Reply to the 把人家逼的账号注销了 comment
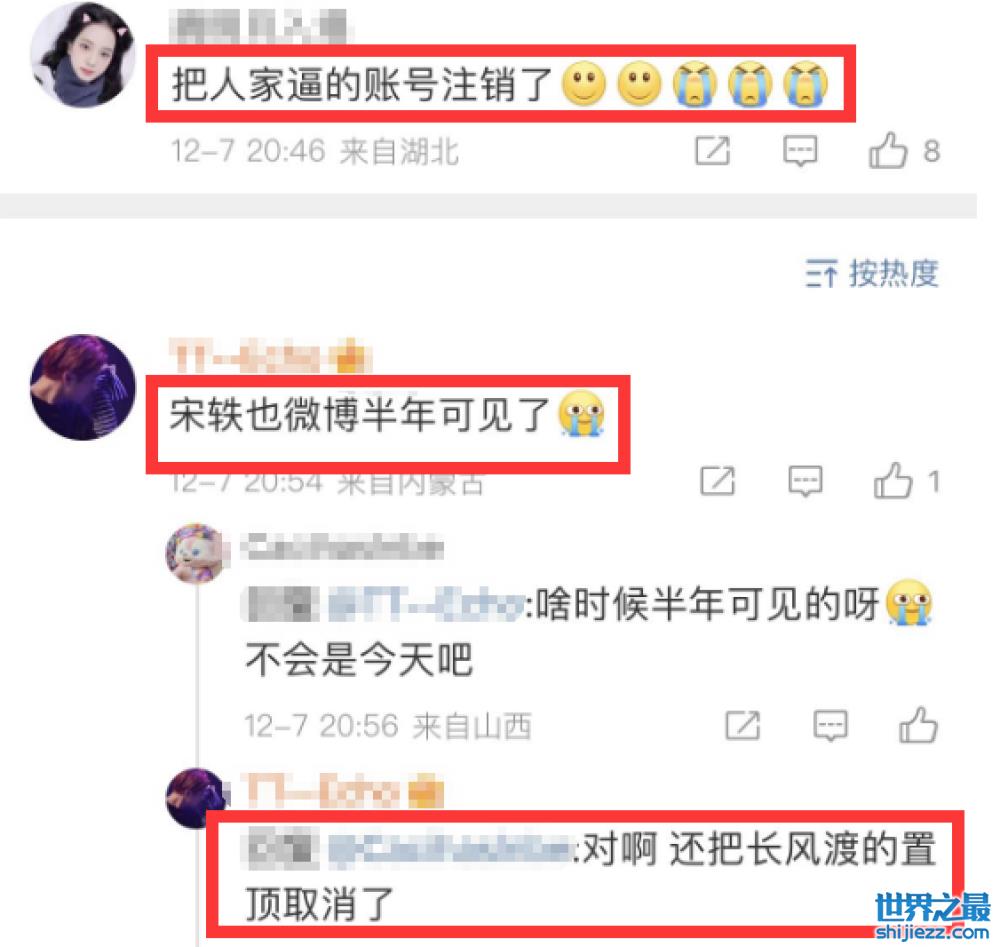 800,150
